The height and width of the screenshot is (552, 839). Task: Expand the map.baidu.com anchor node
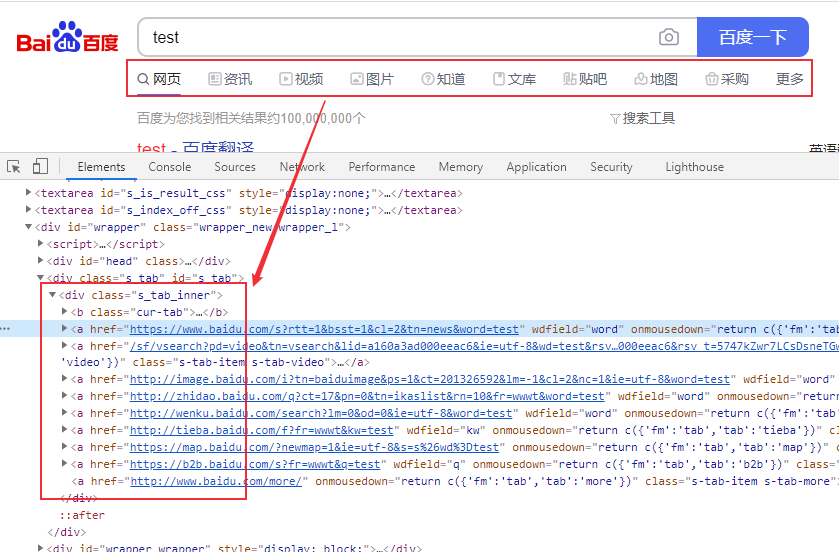pos(64,447)
